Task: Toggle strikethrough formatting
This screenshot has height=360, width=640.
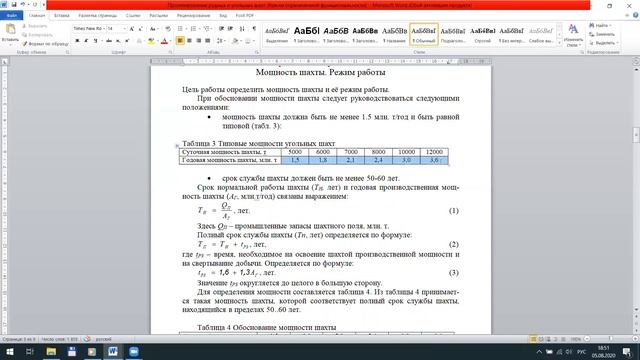Action: [x=109, y=41]
